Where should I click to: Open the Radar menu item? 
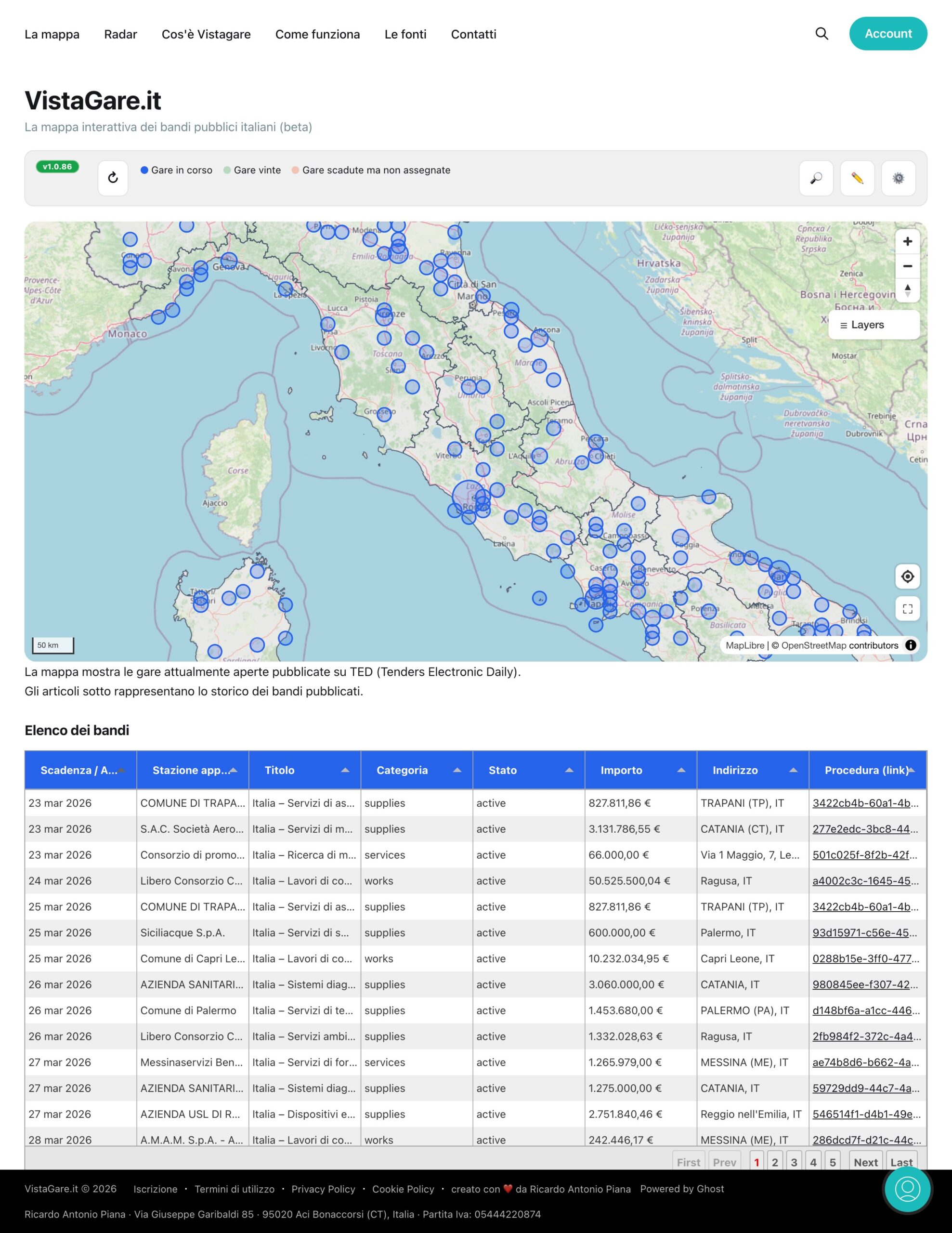[121, 35]
